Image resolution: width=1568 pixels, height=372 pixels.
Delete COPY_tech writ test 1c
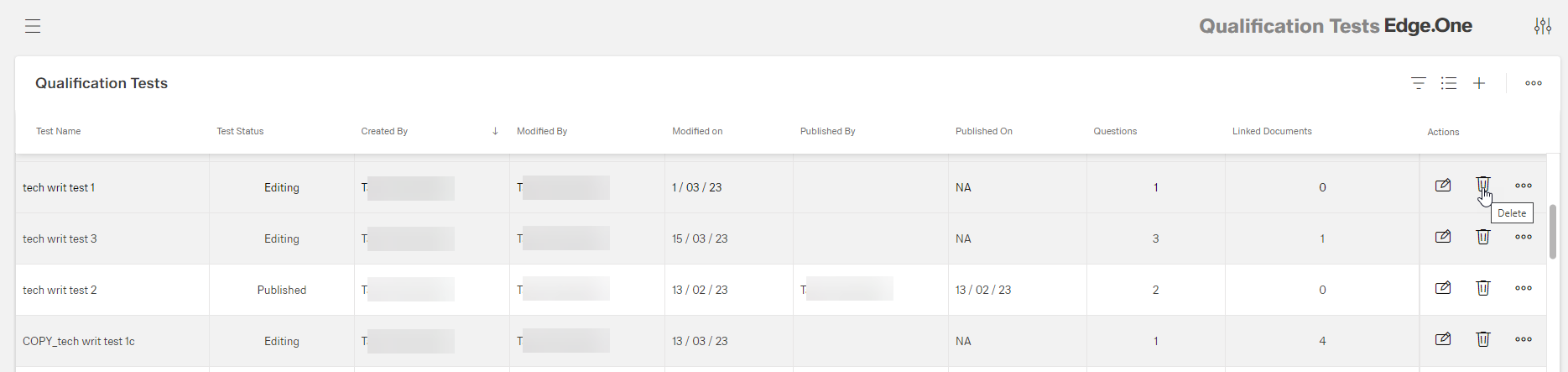pos(1483,340)
